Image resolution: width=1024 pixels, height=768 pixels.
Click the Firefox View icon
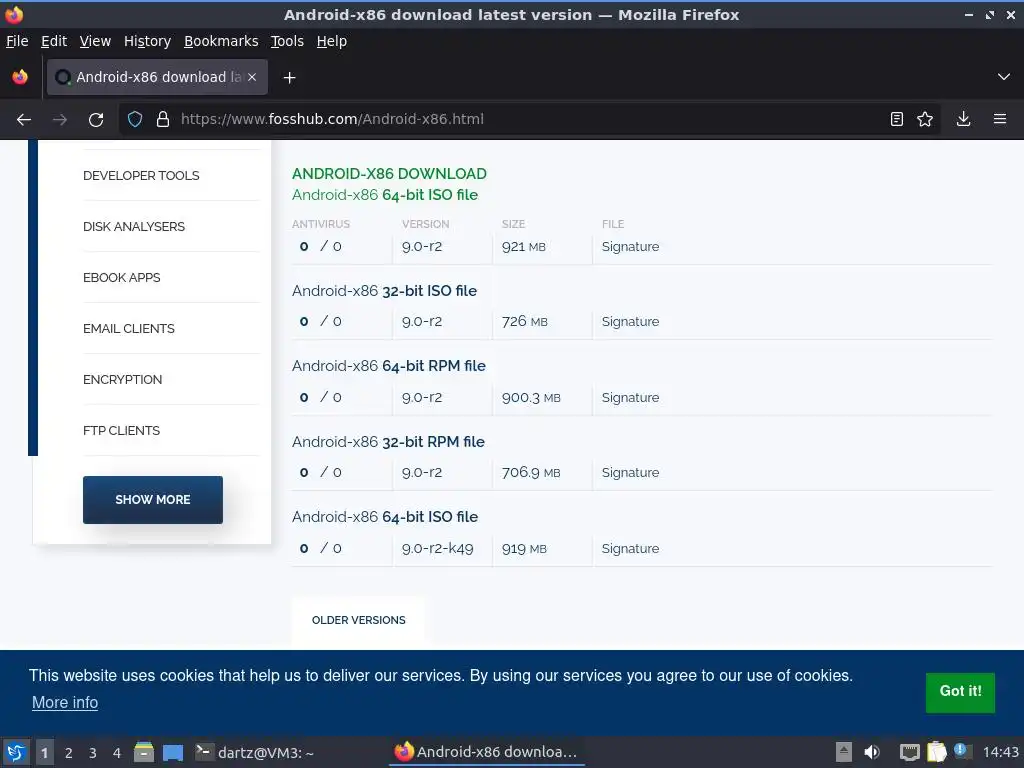[x=20, y=77]
